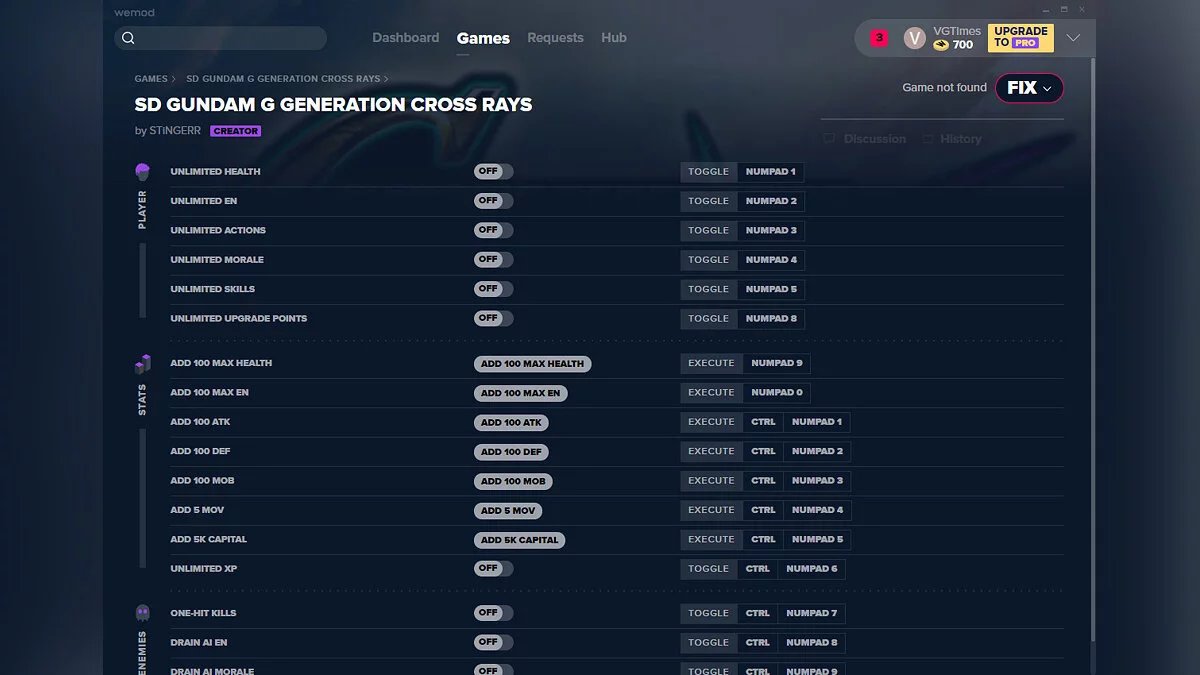Open the Requests tab
Screen dimensions: 1200x675
(555, 37)
